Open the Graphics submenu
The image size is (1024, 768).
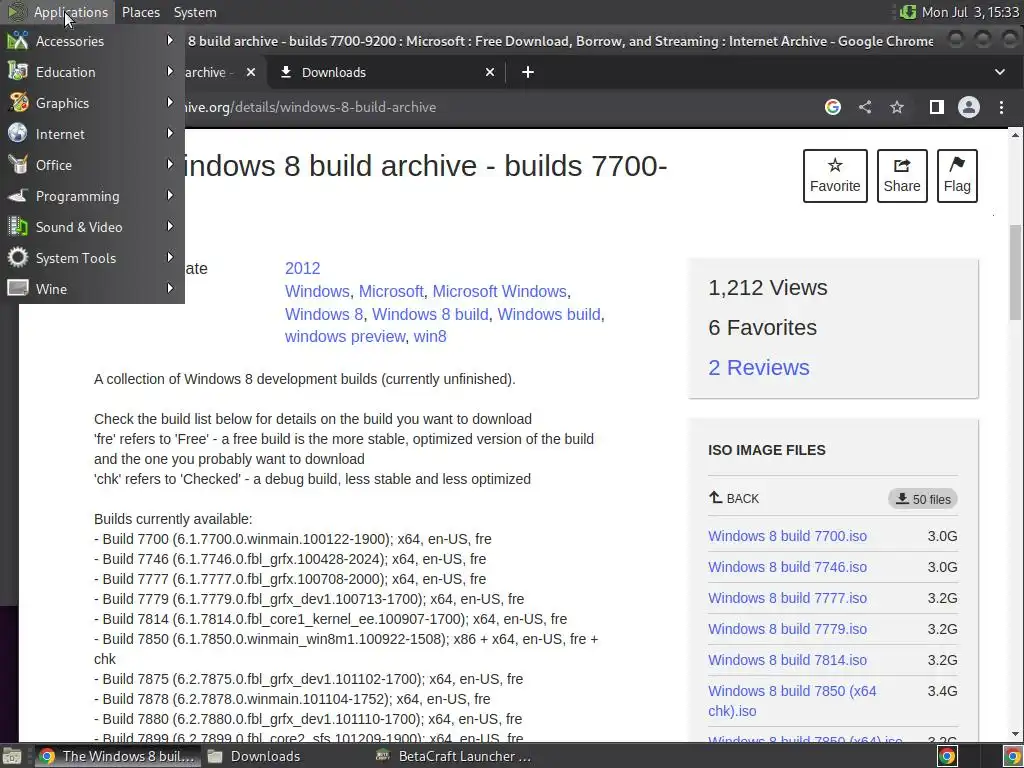point(92,103)
